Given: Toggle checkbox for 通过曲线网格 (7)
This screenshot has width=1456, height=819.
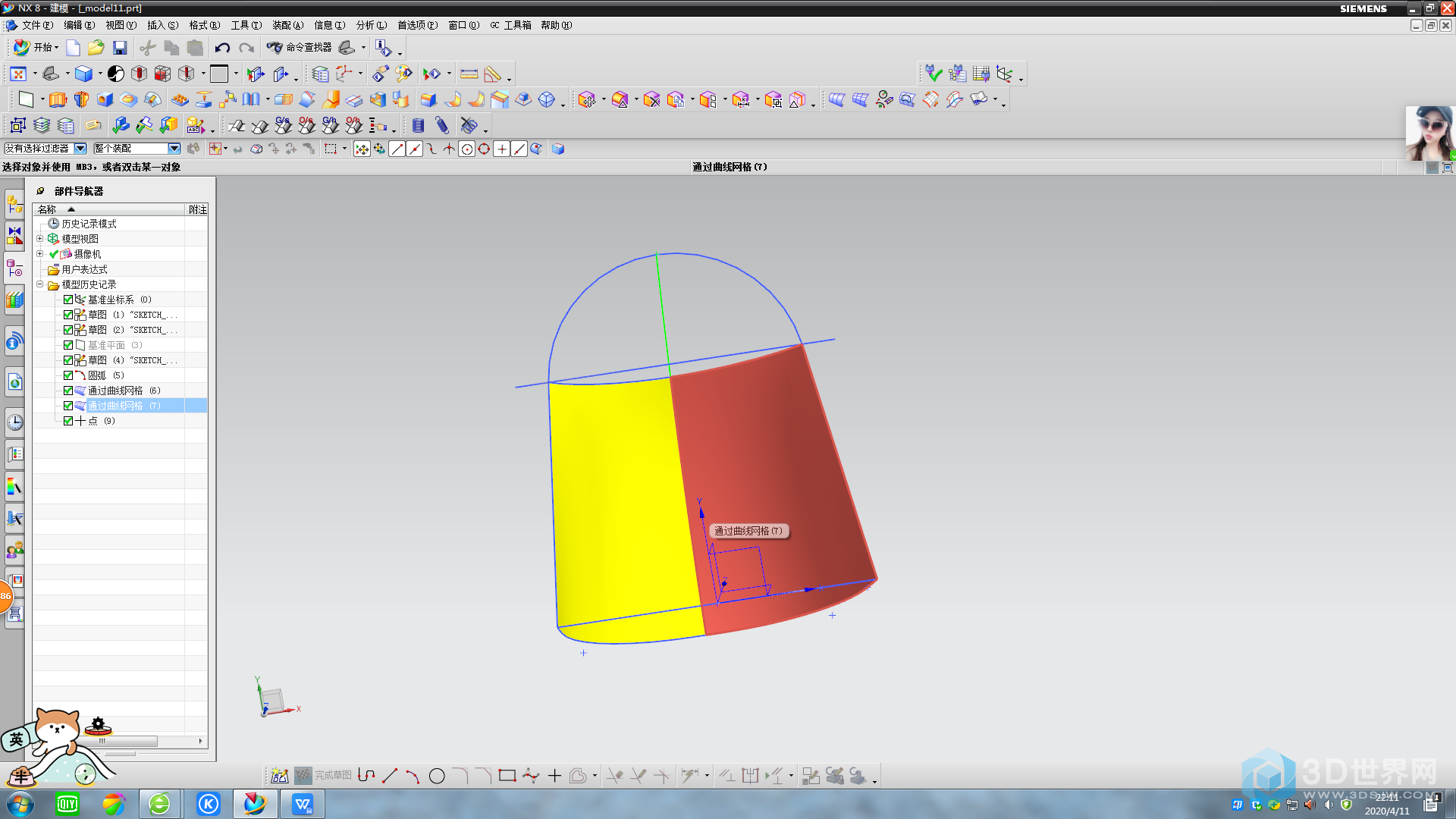Looking at the screenshot, I should (x=68, y=406).
